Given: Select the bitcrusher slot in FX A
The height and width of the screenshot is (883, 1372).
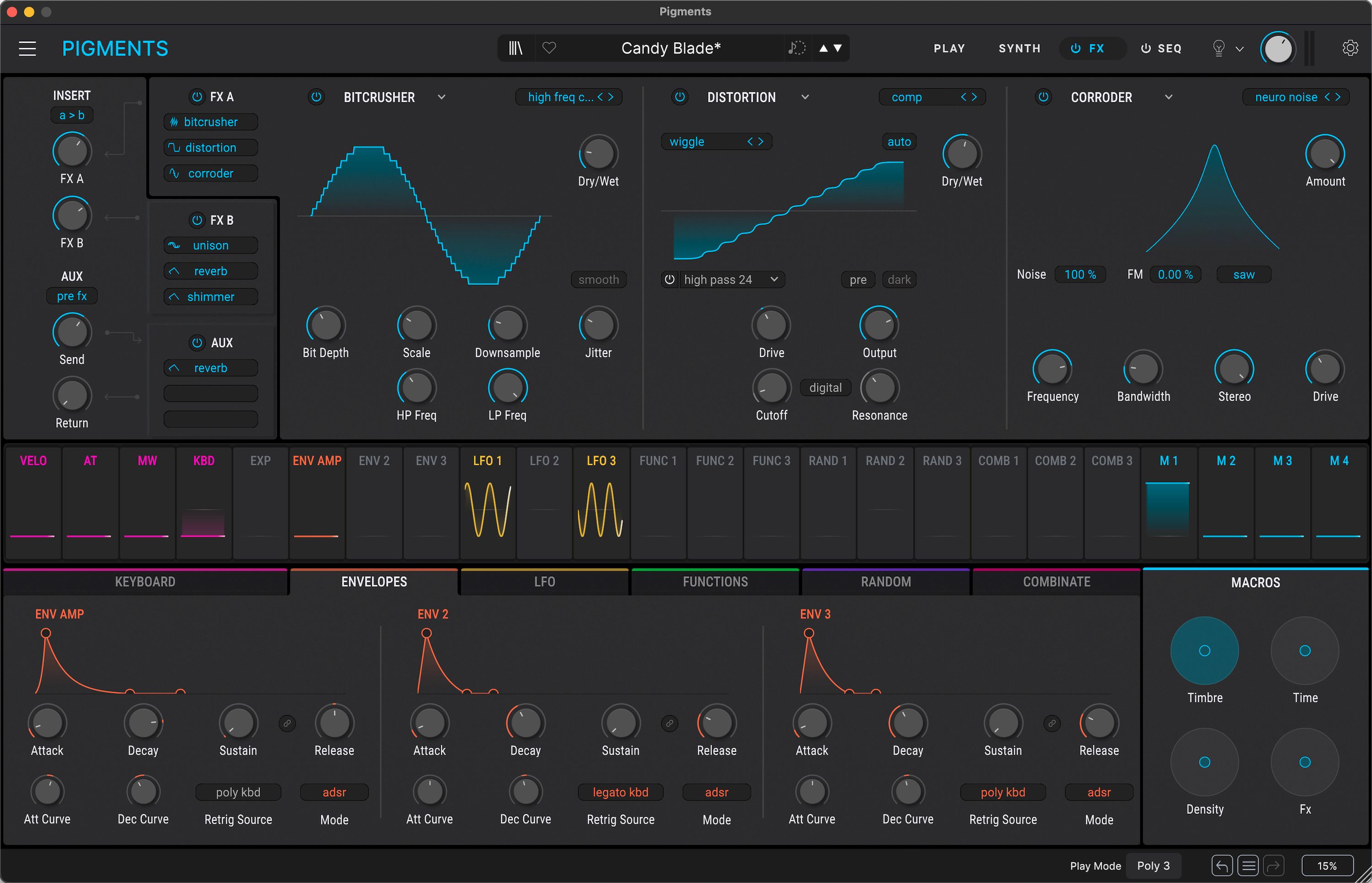Looking at the screenshot, I should 210,122.
